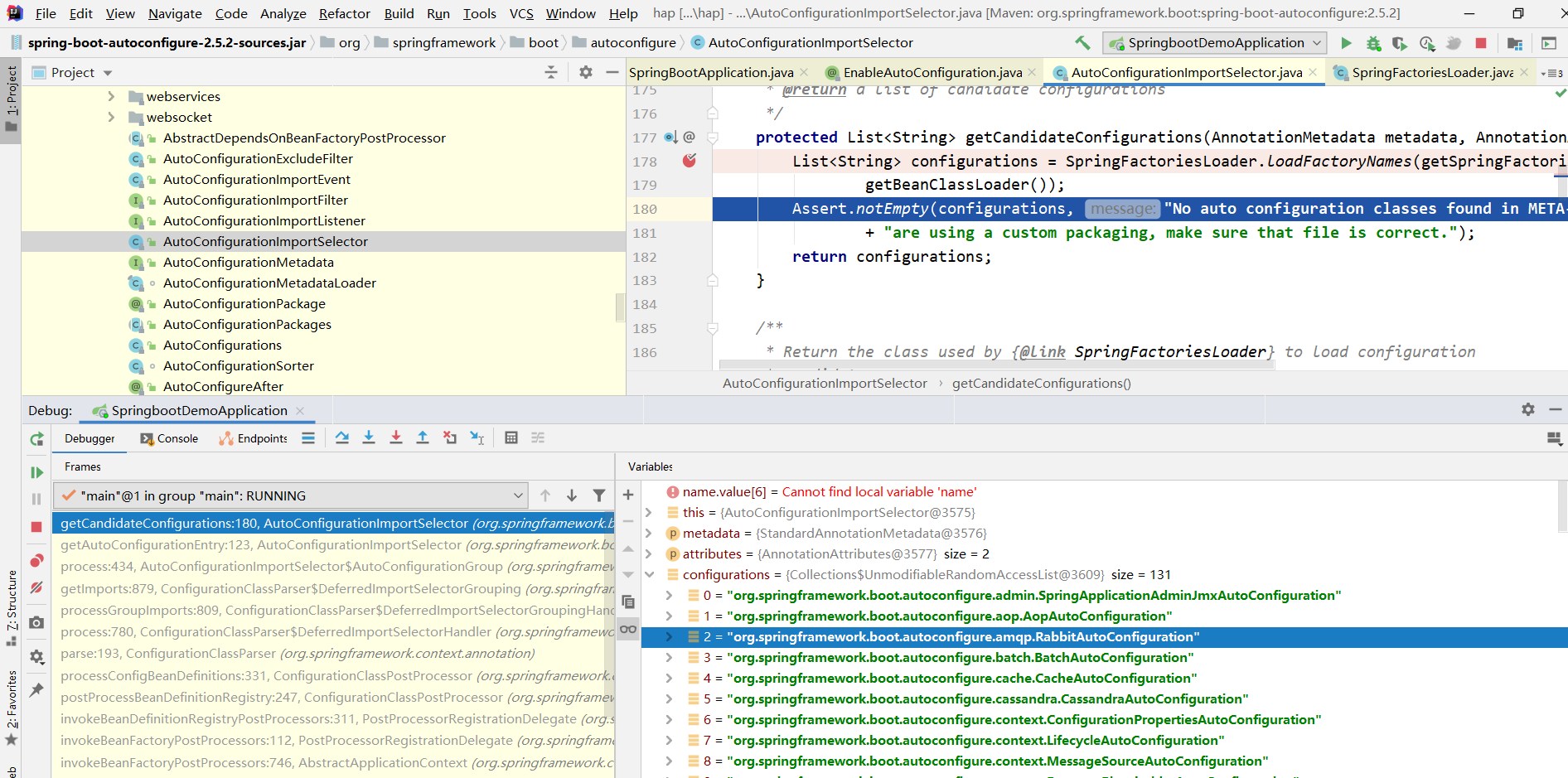This screenshot has width=1568, height=778.
Task: Expand the webservices folder
Action: pos(111,96)
